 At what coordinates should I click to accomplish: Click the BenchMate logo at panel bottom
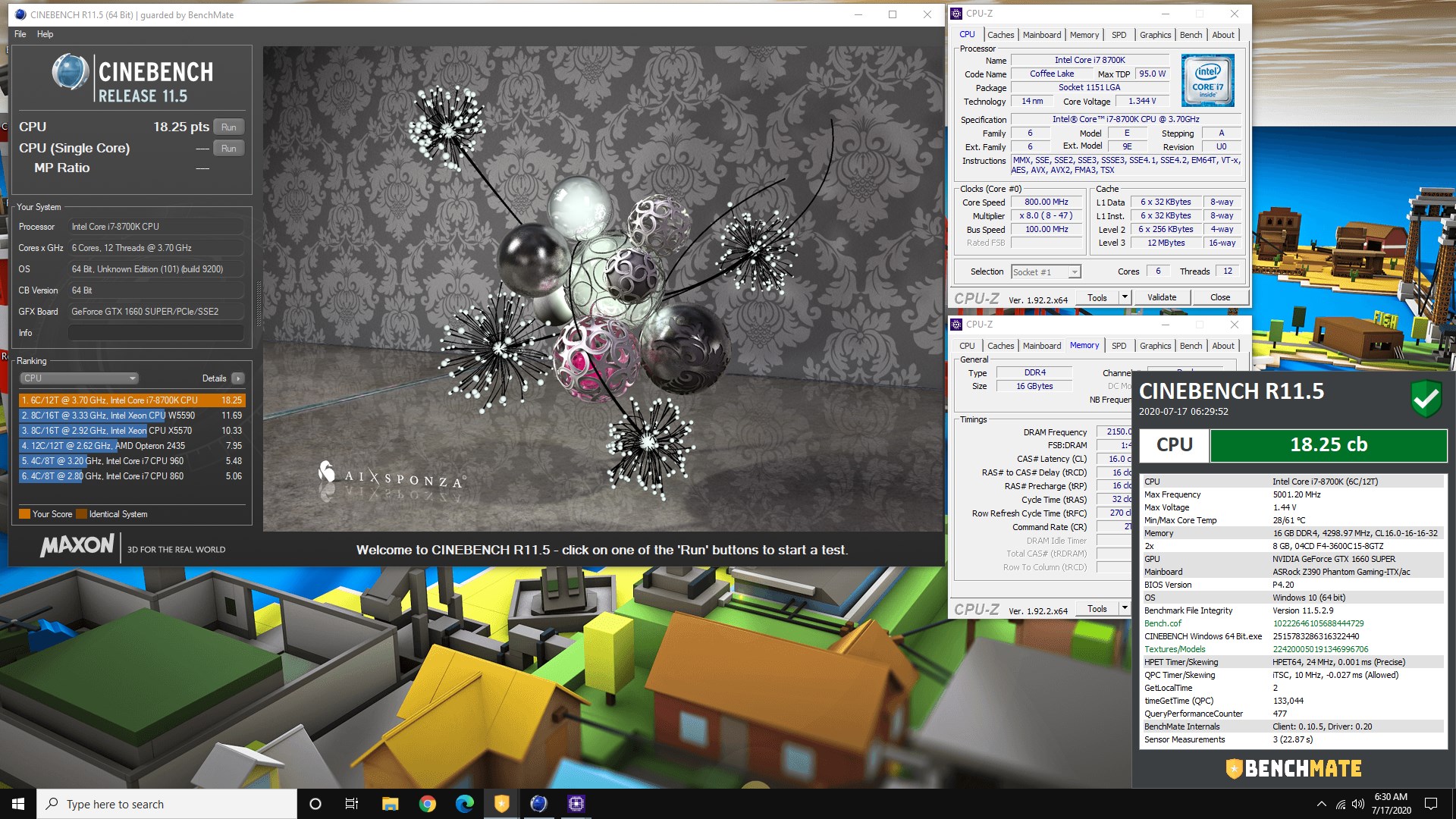[1294, 768]
